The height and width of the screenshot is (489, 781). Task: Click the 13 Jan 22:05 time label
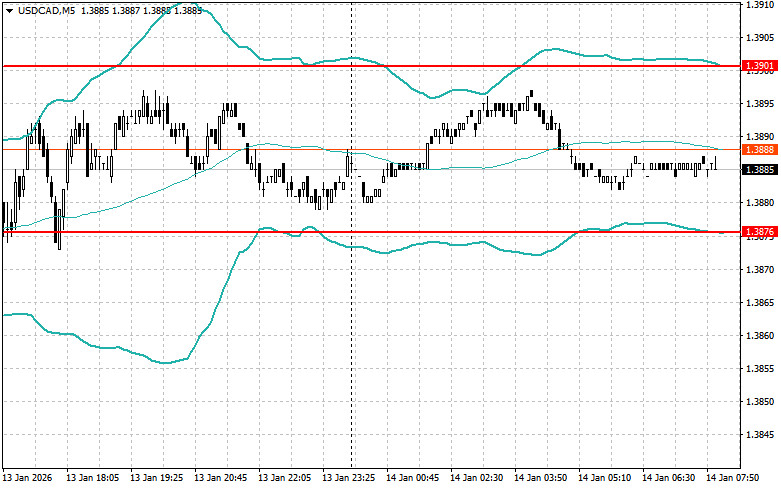284,478
